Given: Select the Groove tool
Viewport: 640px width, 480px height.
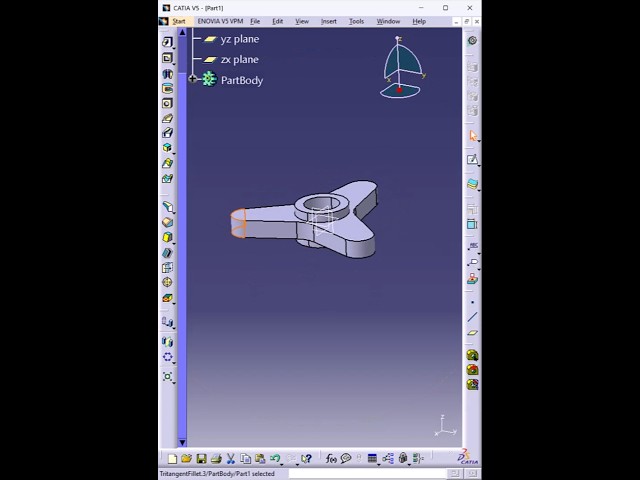Looking at the screenshot, I should 167,89.
